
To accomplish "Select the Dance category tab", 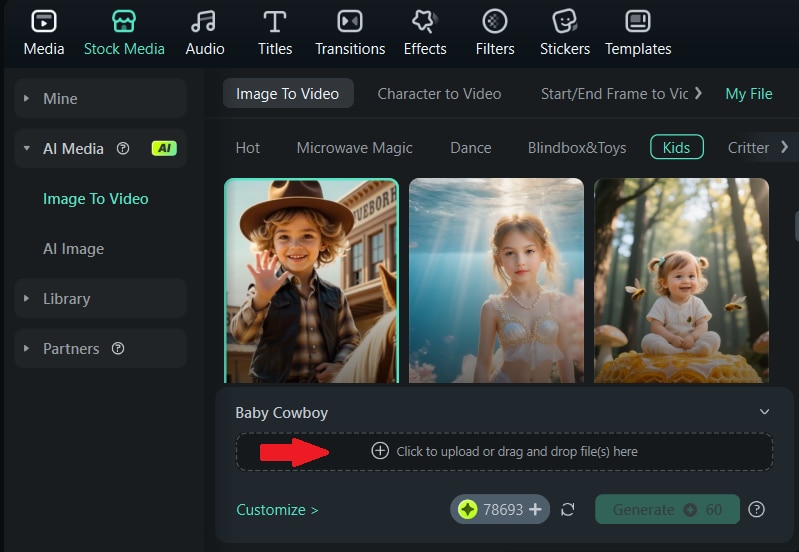I will pyautogui.click(x=471, y=148).
